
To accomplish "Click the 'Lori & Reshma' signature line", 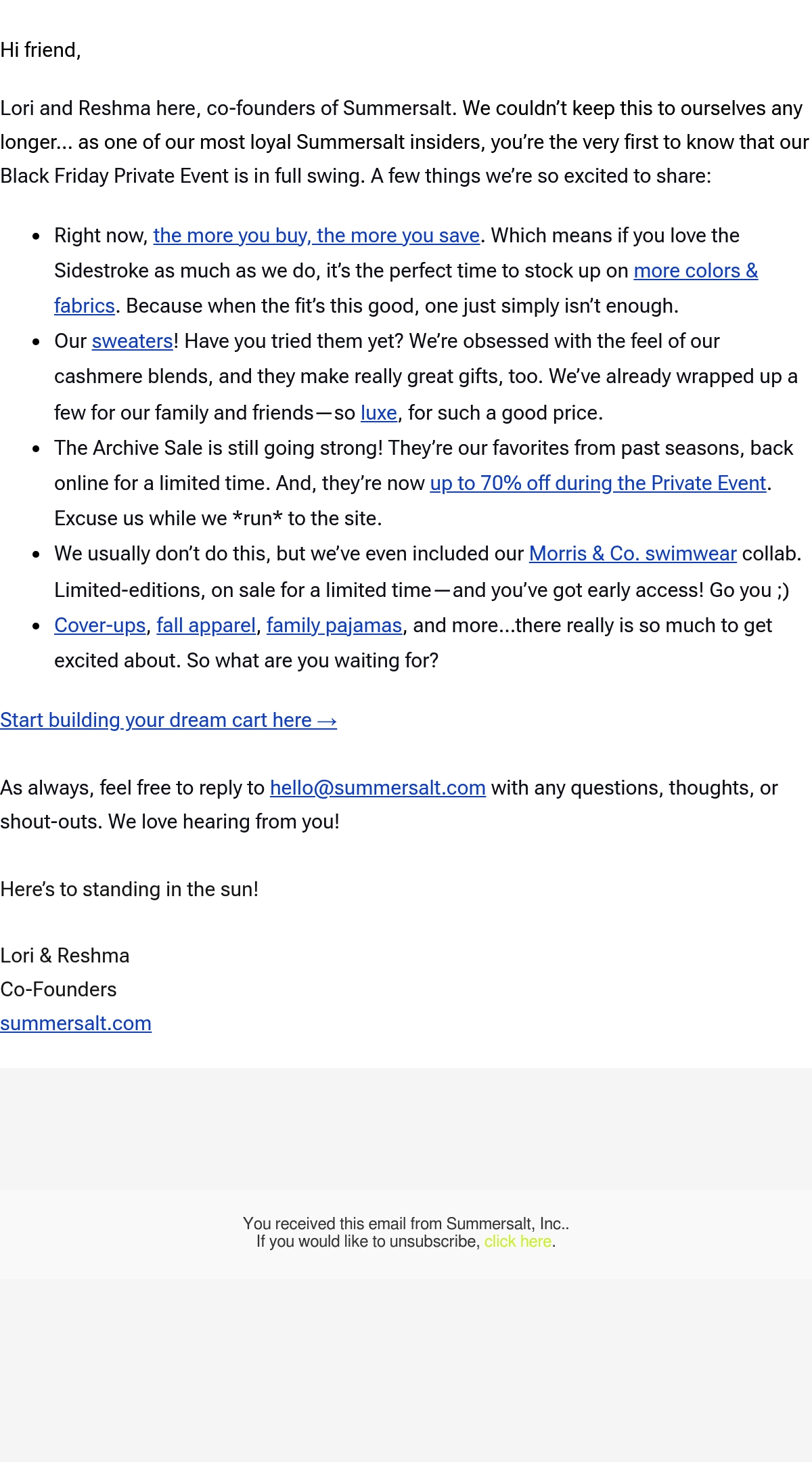I will pyautogui.click(x=65, y=956).
